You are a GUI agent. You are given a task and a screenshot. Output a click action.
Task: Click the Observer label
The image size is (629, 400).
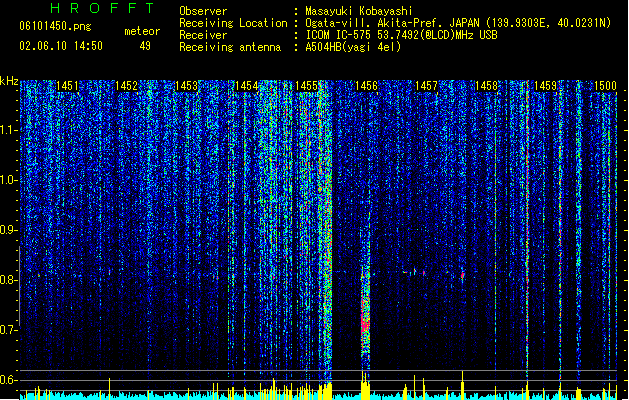click(203, 11)
